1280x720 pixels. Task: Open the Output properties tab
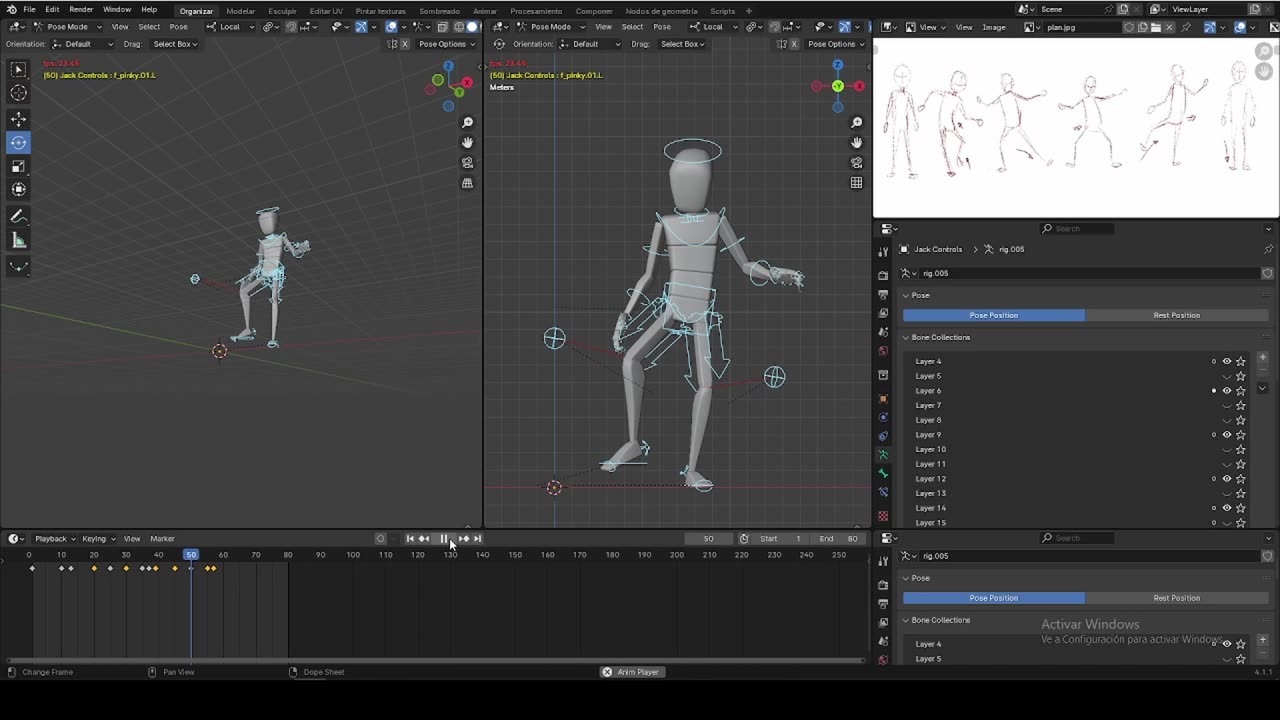[883, 295]
